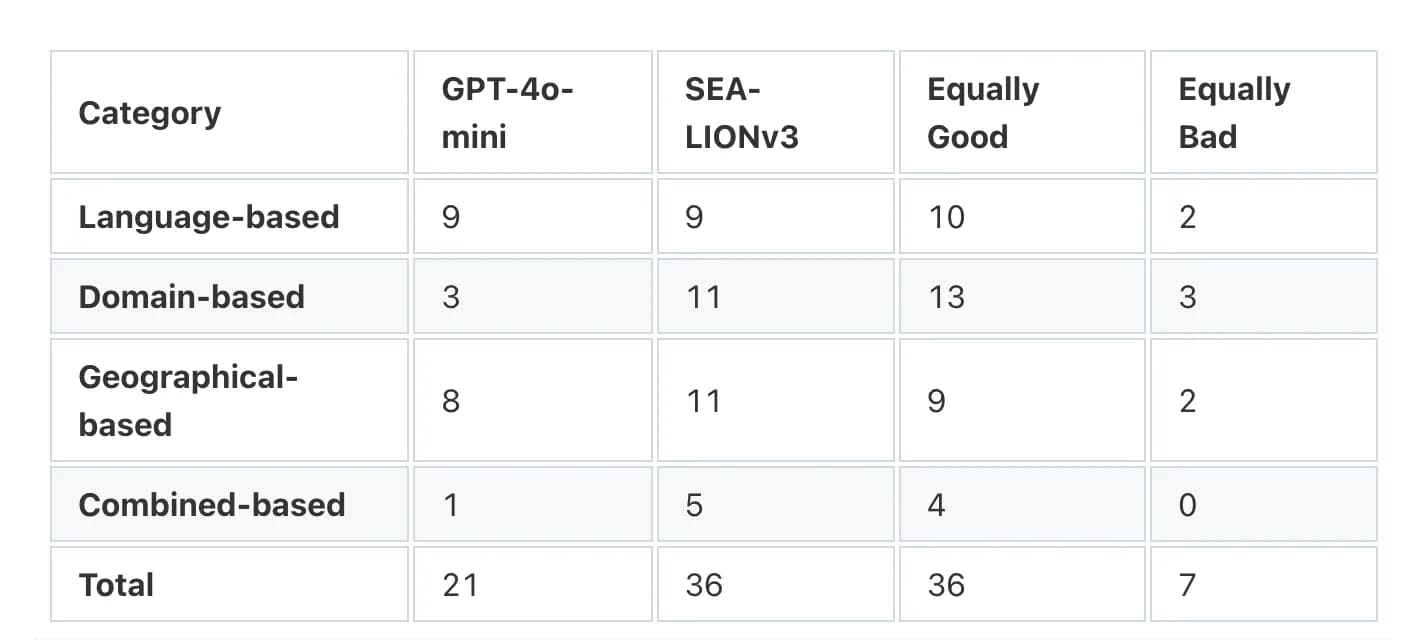Click Combined-based Equally Good value 4

[936, 505]
